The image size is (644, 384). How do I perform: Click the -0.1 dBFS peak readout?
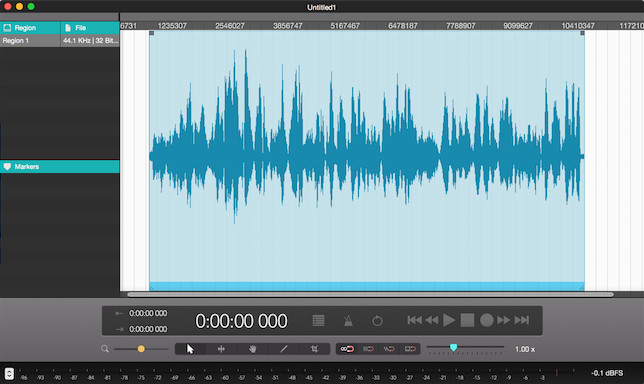click(607, 373)
